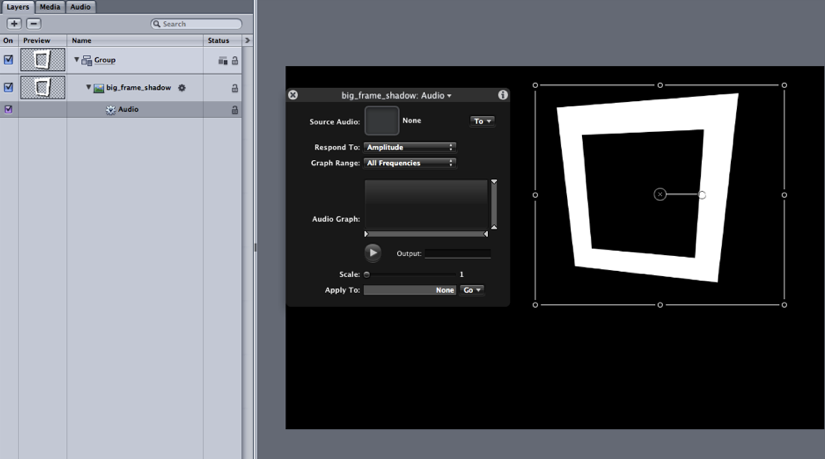Viewport: 825px width, 459px height.
Task: Click the Scale slider handle
Action: [x=367, y=274]
